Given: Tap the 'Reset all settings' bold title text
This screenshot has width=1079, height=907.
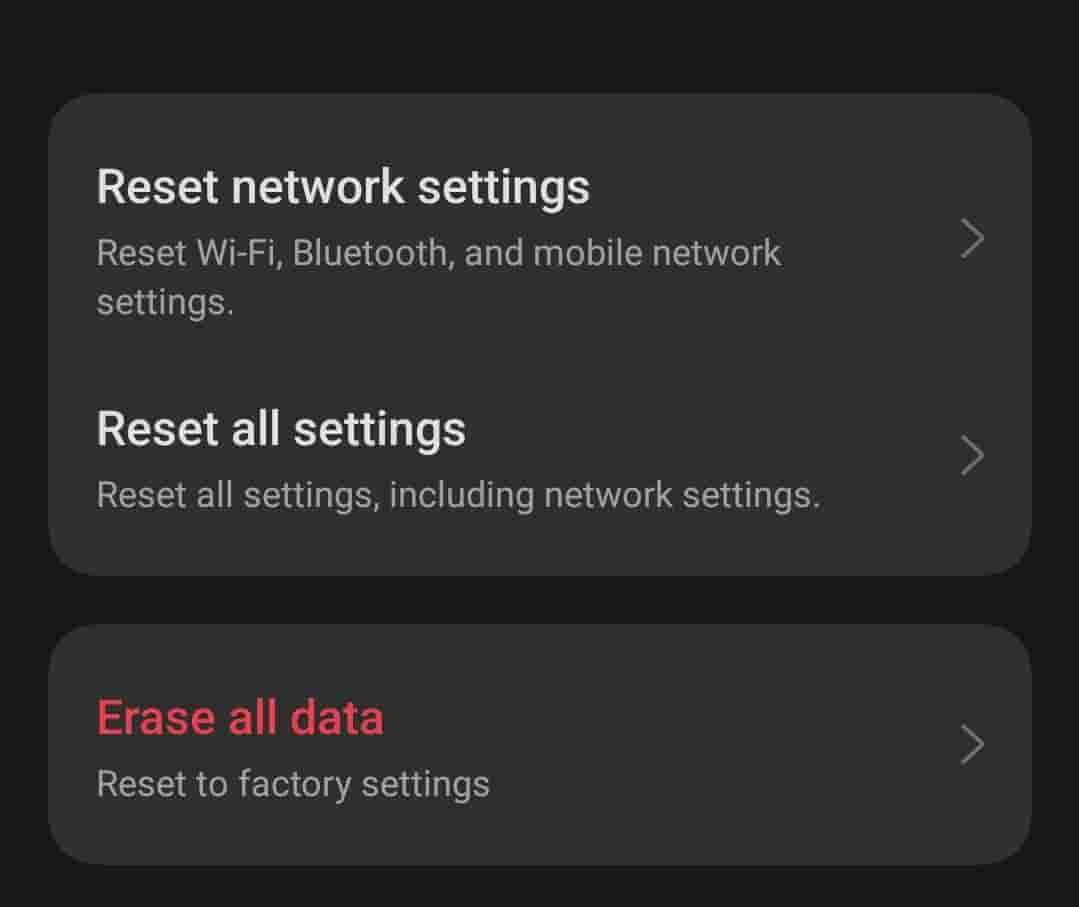Looking at the screenshot, I should [281, 429].
